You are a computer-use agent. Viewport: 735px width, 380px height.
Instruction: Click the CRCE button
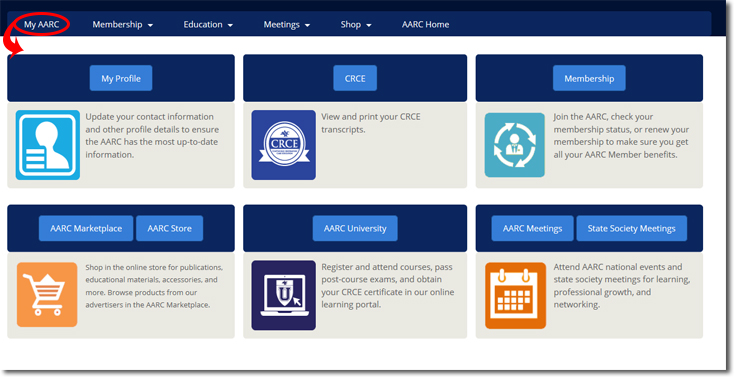point(355,78)
